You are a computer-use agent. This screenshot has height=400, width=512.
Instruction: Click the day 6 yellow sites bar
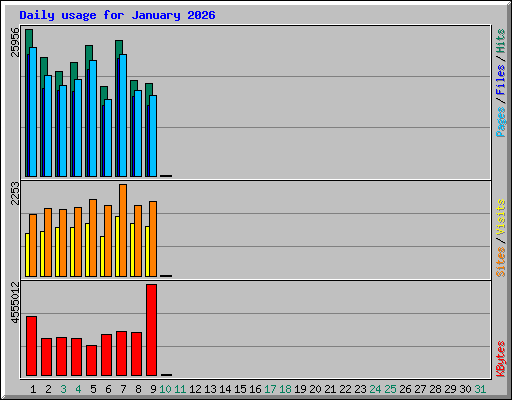click(x=102, y=256)
